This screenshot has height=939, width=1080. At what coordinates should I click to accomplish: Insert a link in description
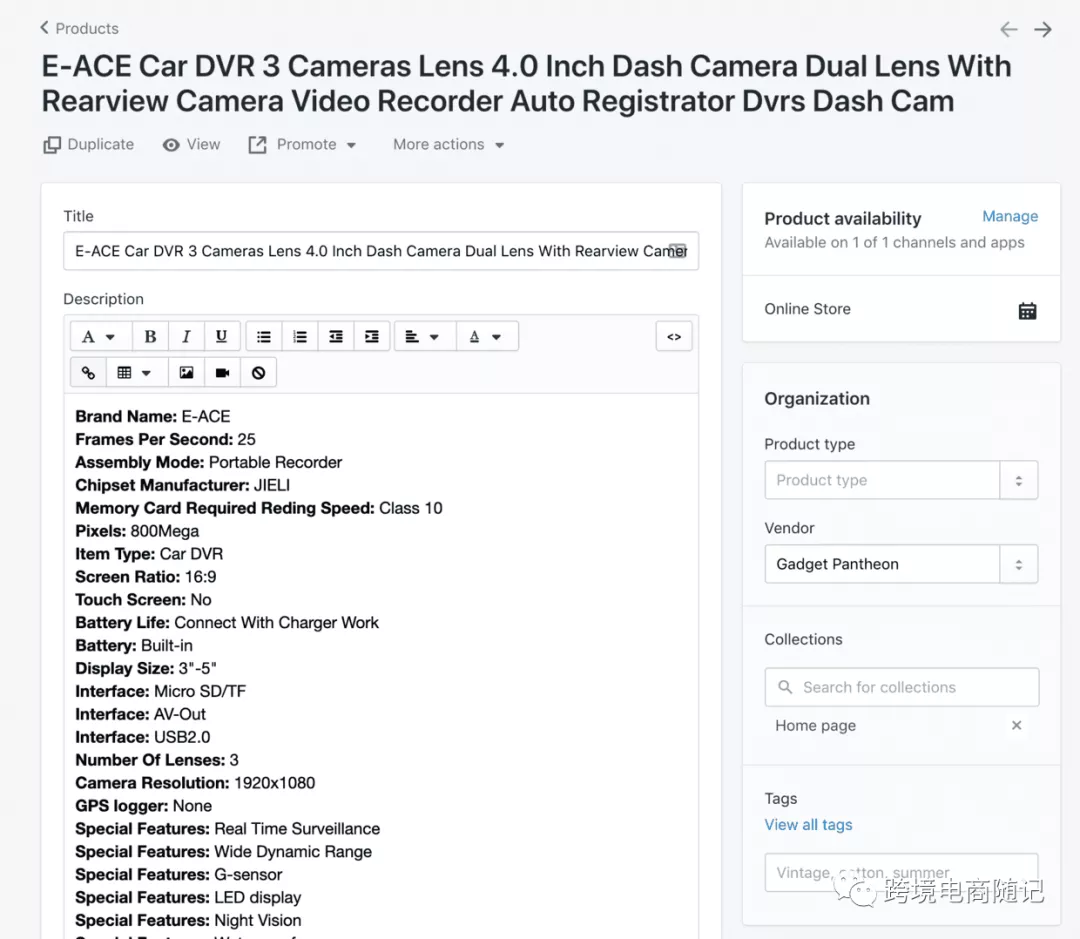(88, 373)
